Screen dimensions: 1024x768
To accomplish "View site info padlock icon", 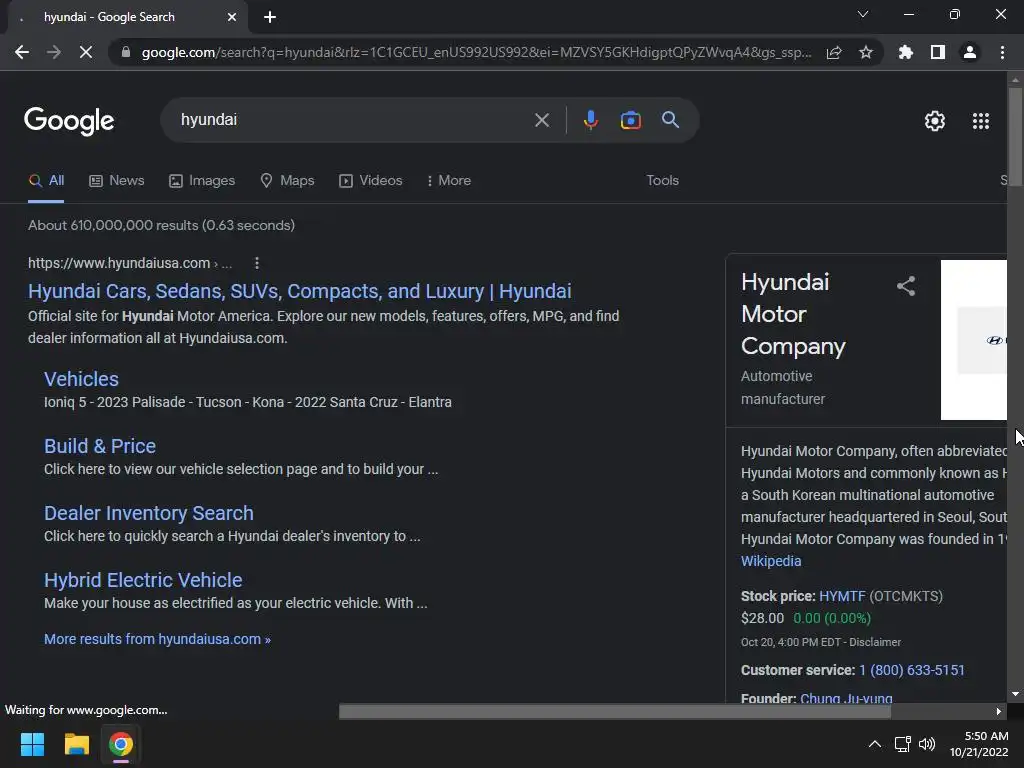I will coord(125,52).
